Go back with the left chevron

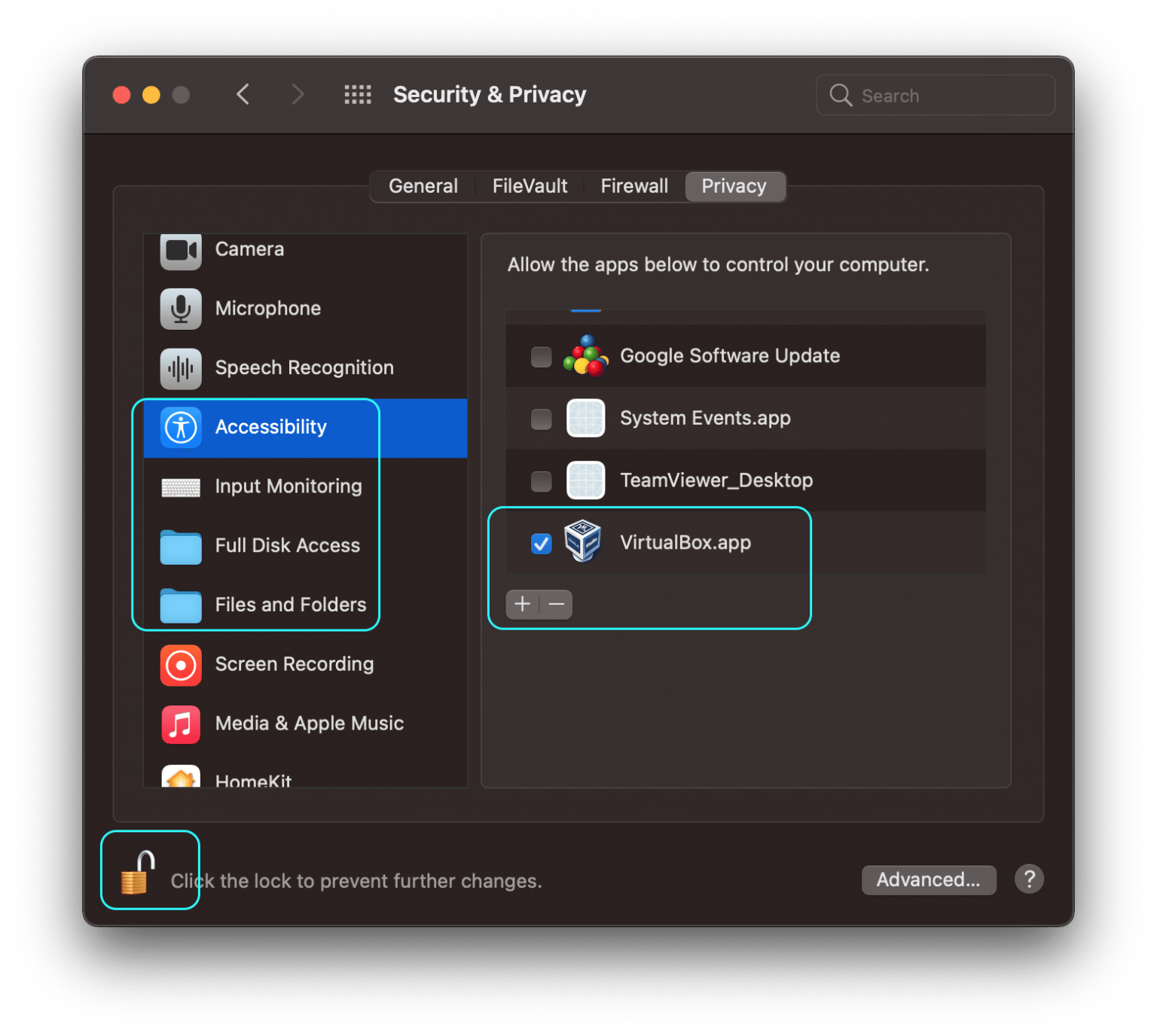[243, 94]
